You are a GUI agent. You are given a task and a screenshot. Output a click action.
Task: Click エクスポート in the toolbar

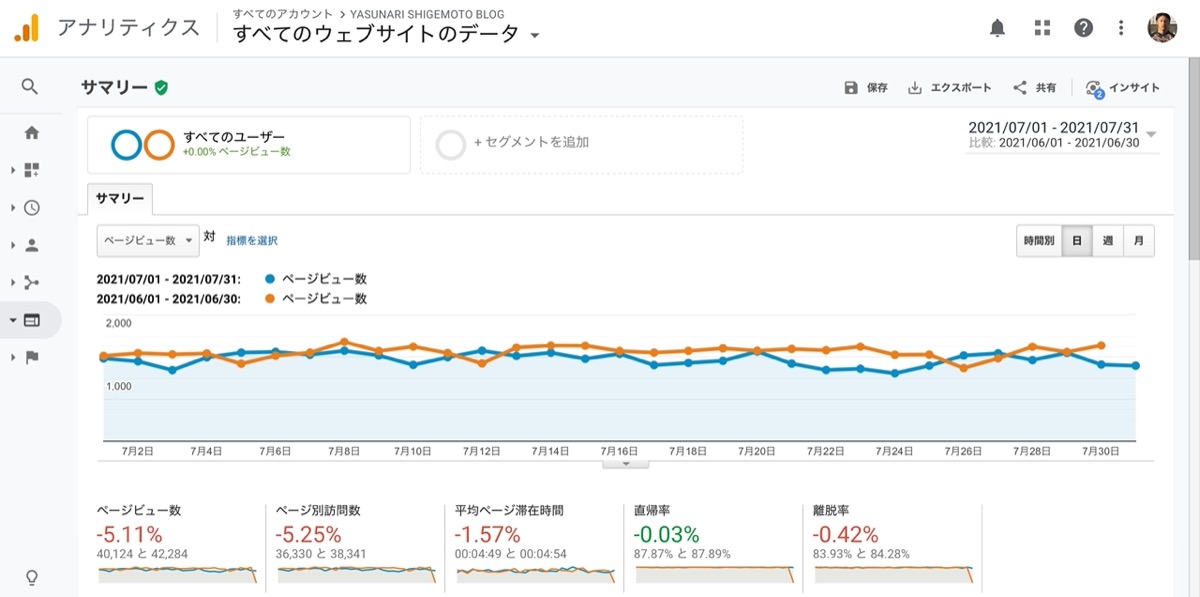point(949,88)
